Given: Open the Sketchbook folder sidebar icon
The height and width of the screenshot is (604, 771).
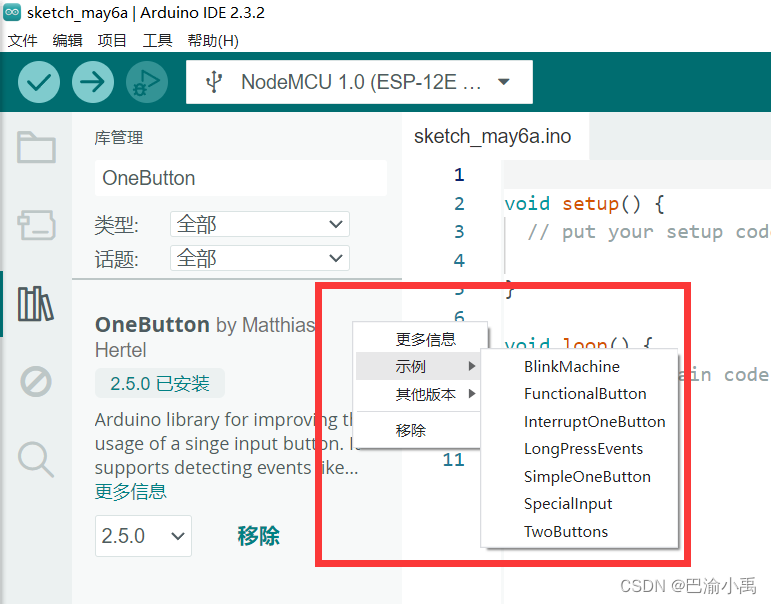Looking at the screenshot, I should [x=36, y=147].
